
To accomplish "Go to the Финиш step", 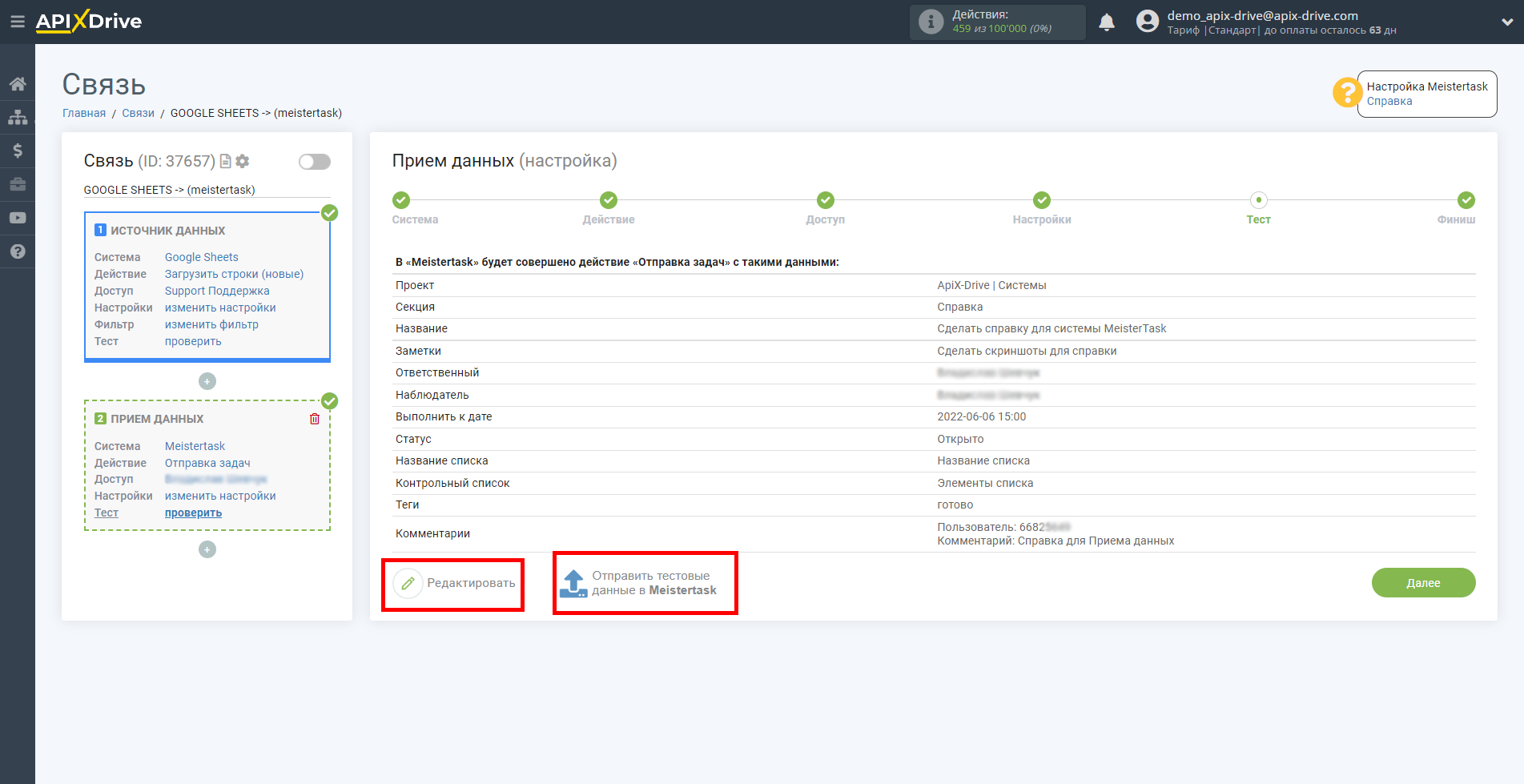I will click(1466, 200).
